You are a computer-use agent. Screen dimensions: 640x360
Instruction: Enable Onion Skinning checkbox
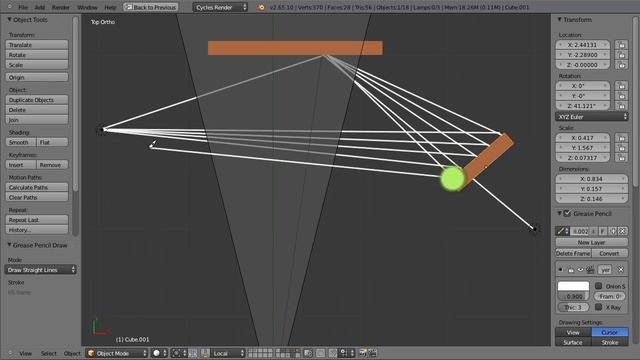[598, 286]
